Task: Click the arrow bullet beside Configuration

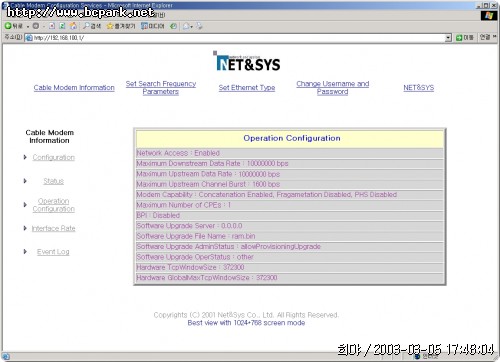Action: click(x=25, y=157)
